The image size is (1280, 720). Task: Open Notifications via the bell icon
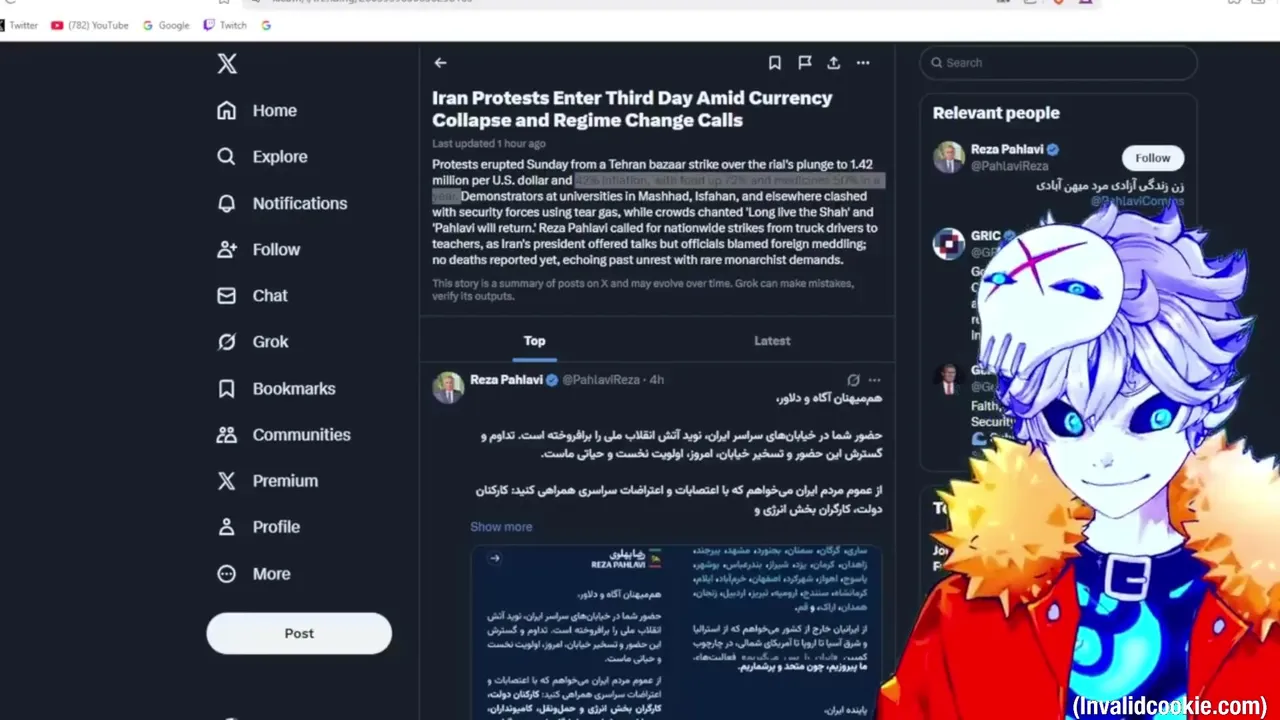click(227, 203)
